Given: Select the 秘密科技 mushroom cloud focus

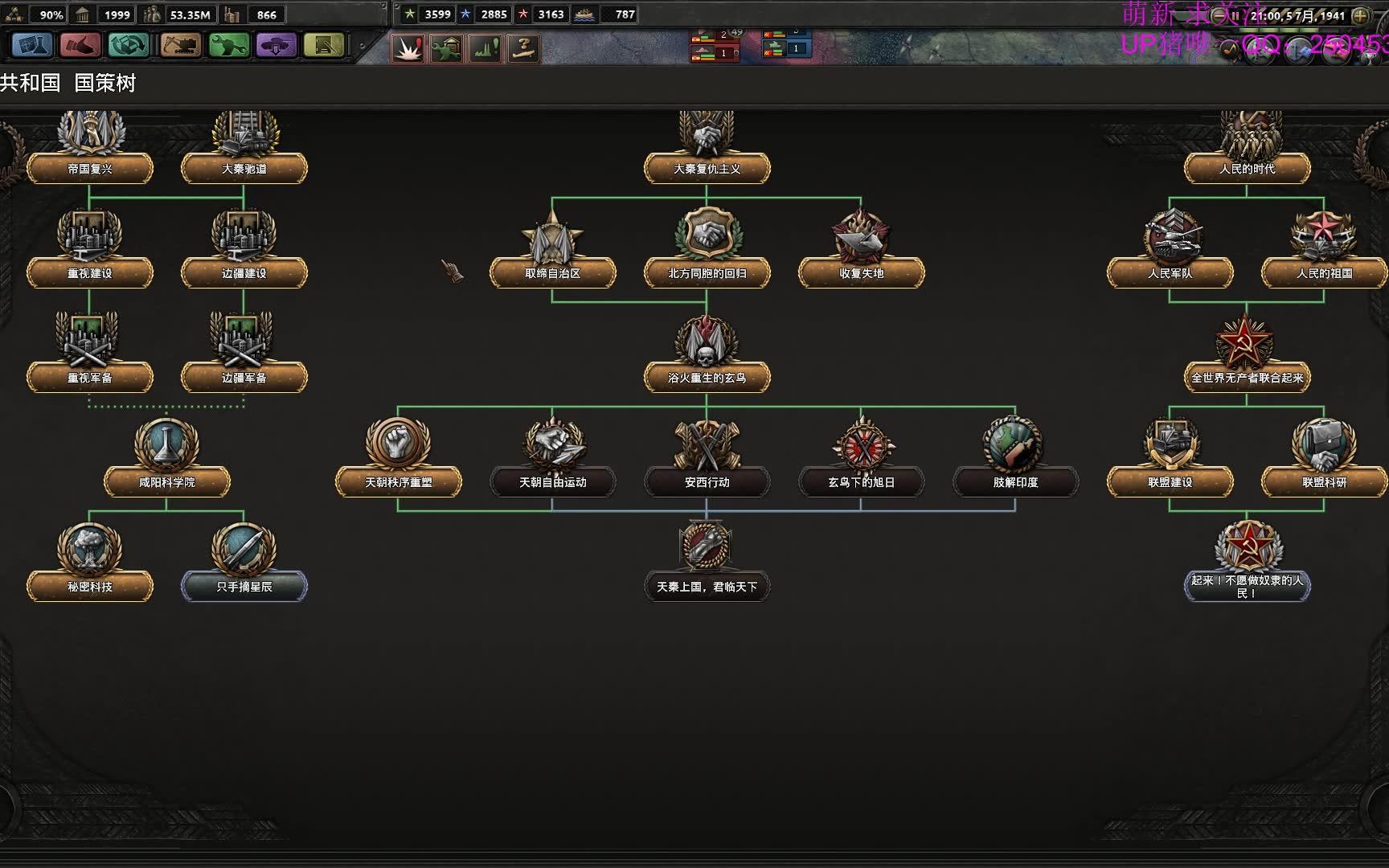Looking at the screenshot, I should point(90,586).
